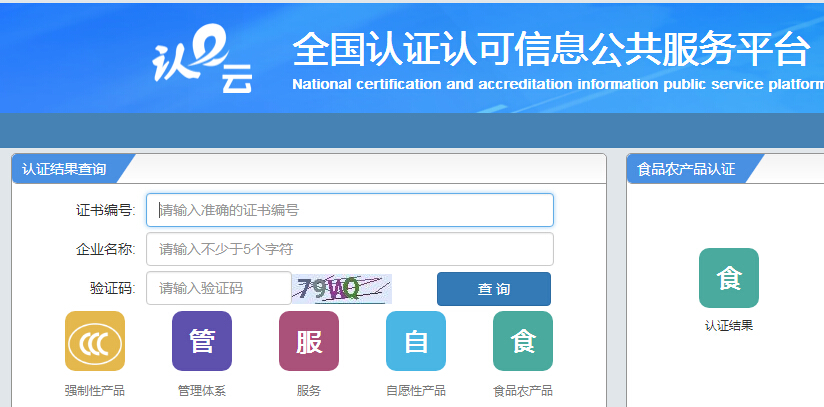Click the 认e云 platform logo

201,61
